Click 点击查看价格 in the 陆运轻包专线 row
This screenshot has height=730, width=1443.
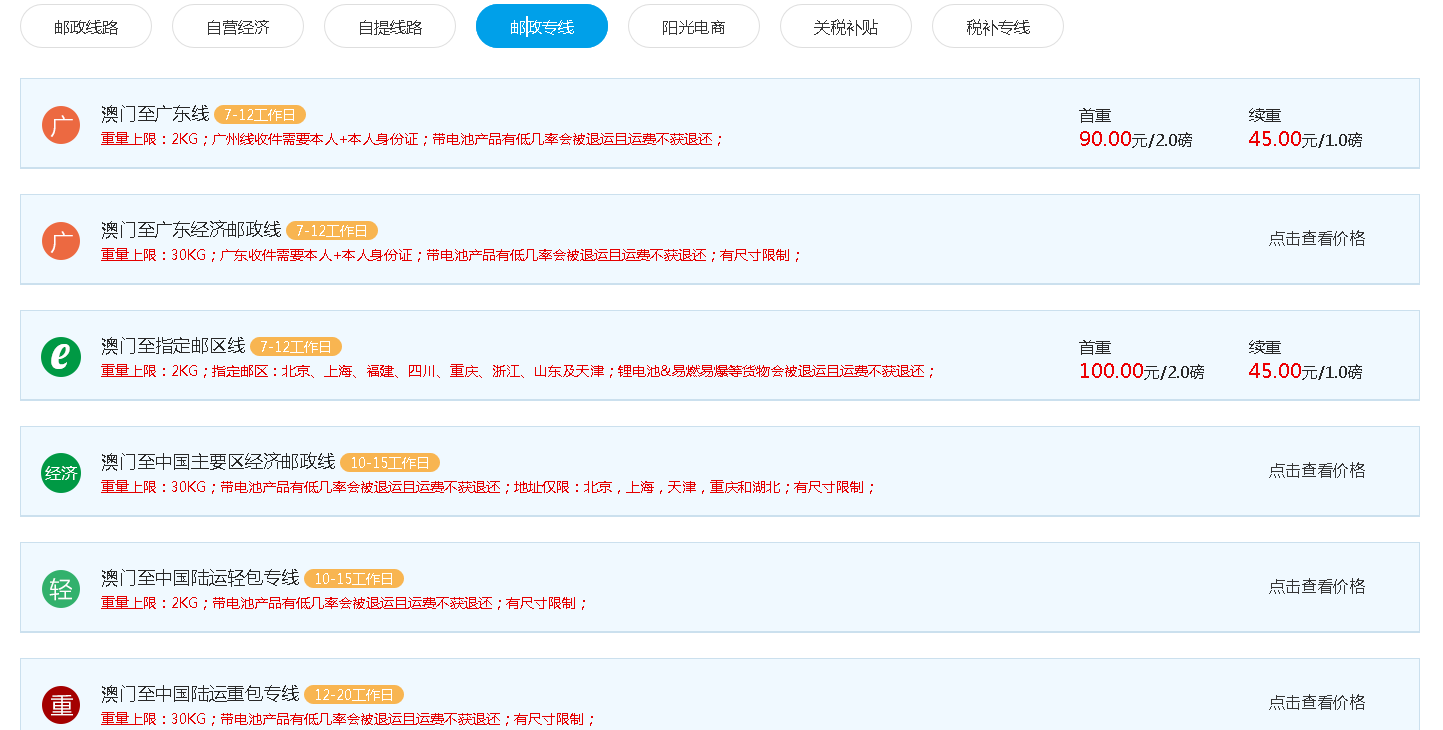[x=1316, y=586]
